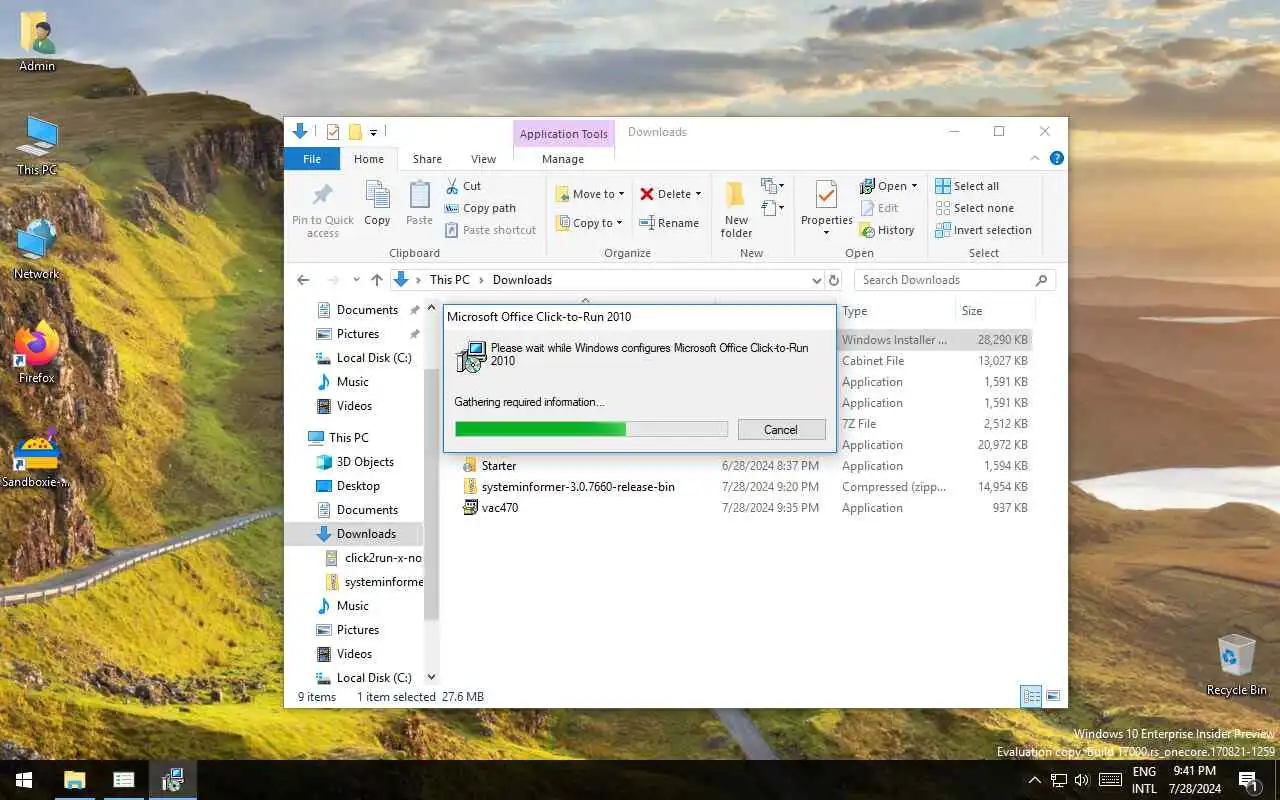Collapse the ribbon with the chevron
Screen dimensions: 1280x800
[x=1035, y=158]
